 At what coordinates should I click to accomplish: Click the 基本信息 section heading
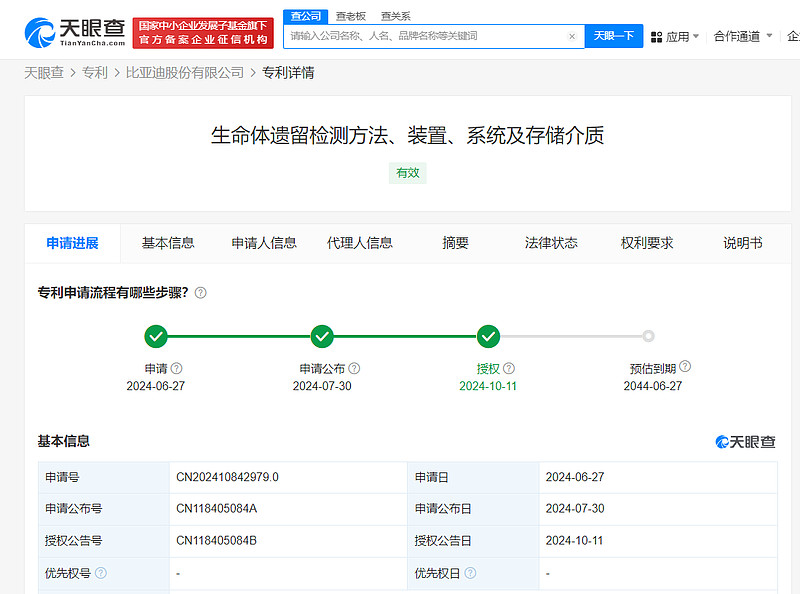point(64,441)
